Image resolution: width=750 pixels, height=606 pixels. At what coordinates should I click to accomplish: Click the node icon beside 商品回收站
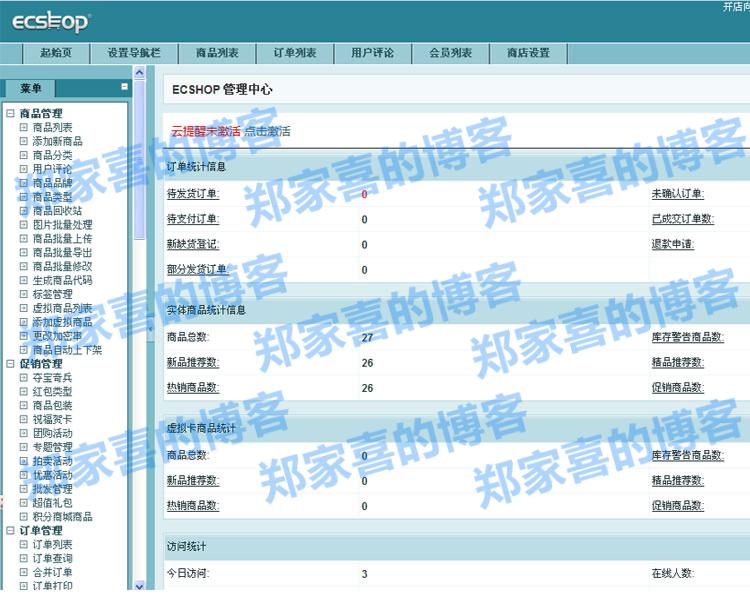(23, 210)
